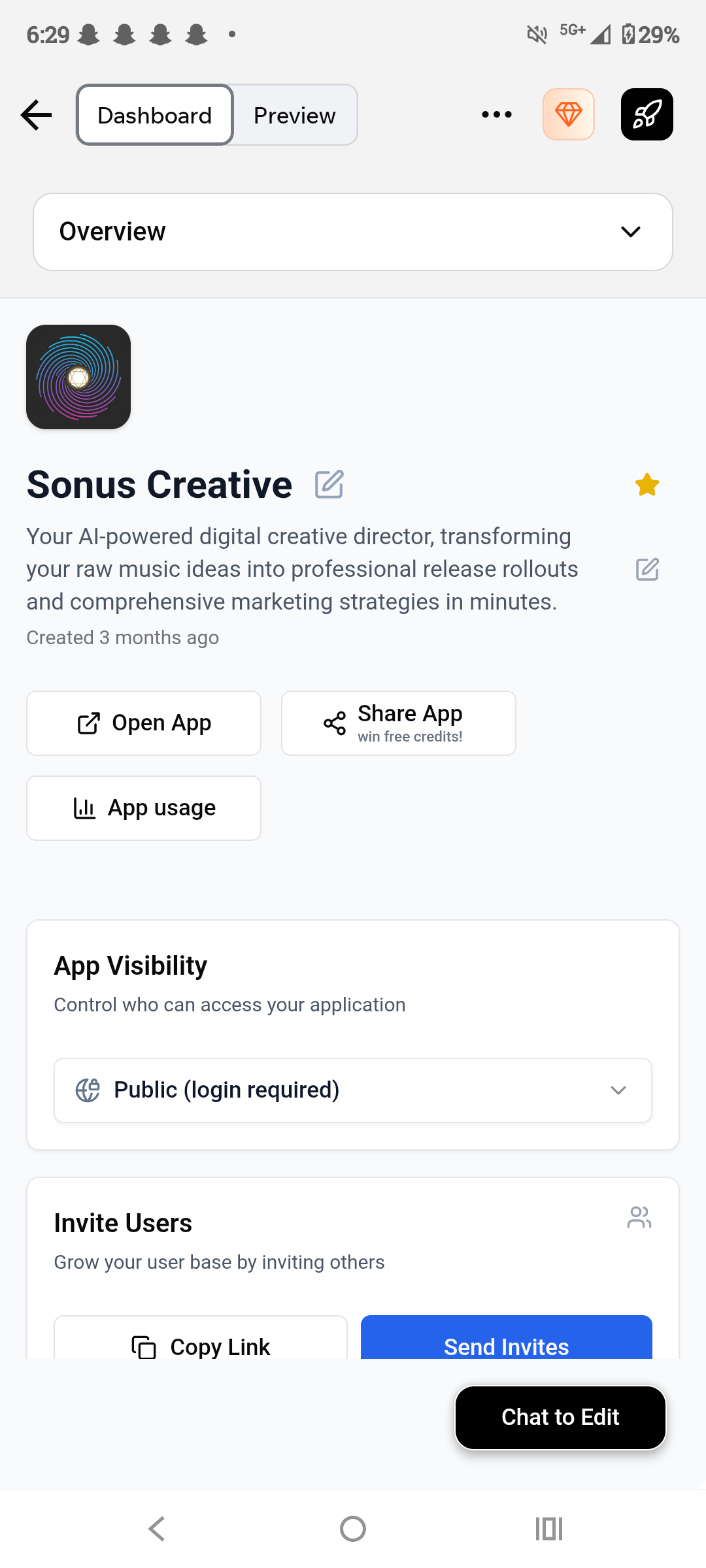706x1568 pixels.
Task: Switch to the Preview tab
Action: click(x=295, y=115)
